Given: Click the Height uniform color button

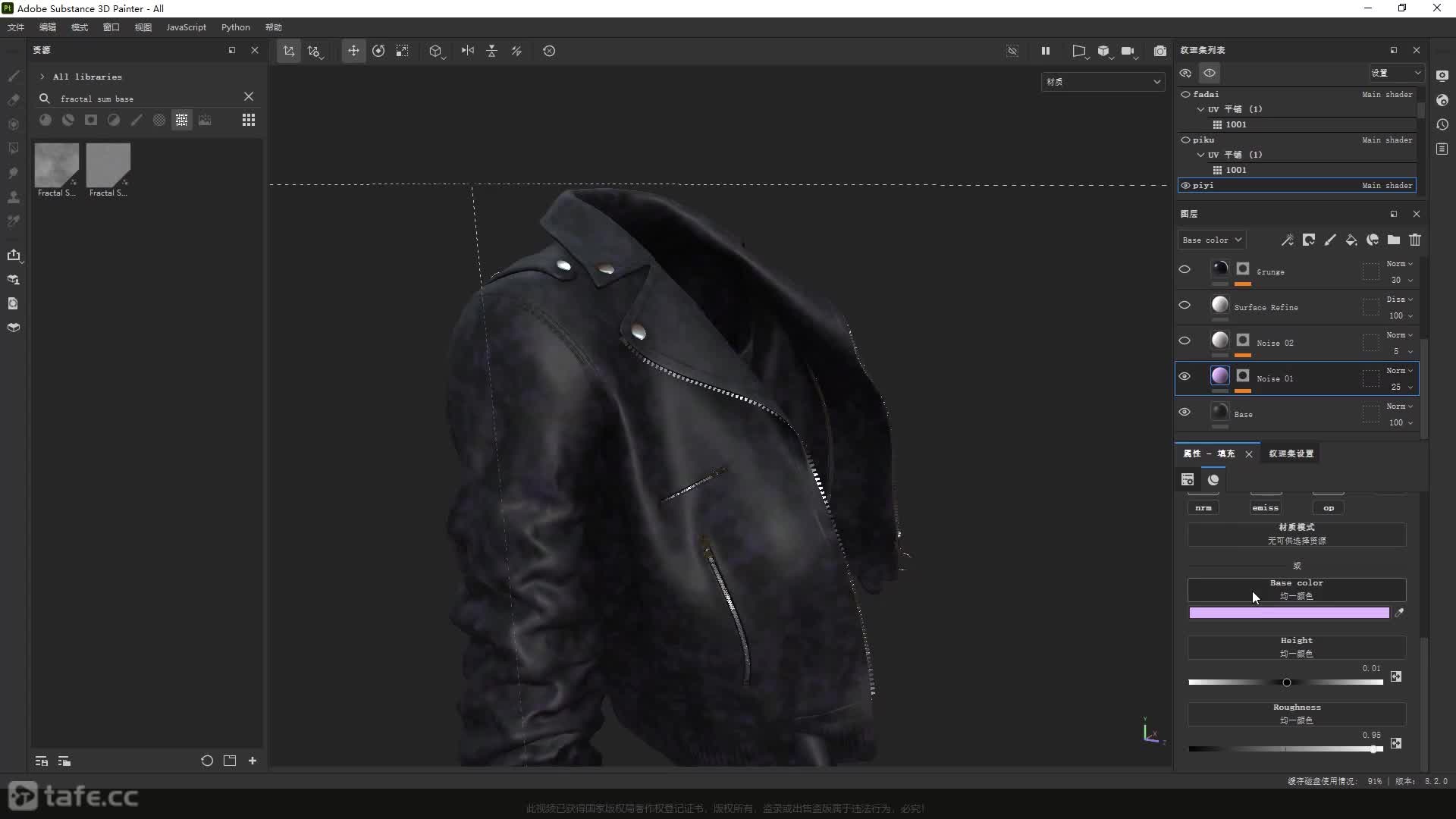Looking at the screenshot, I should [x=1297, y=647].
